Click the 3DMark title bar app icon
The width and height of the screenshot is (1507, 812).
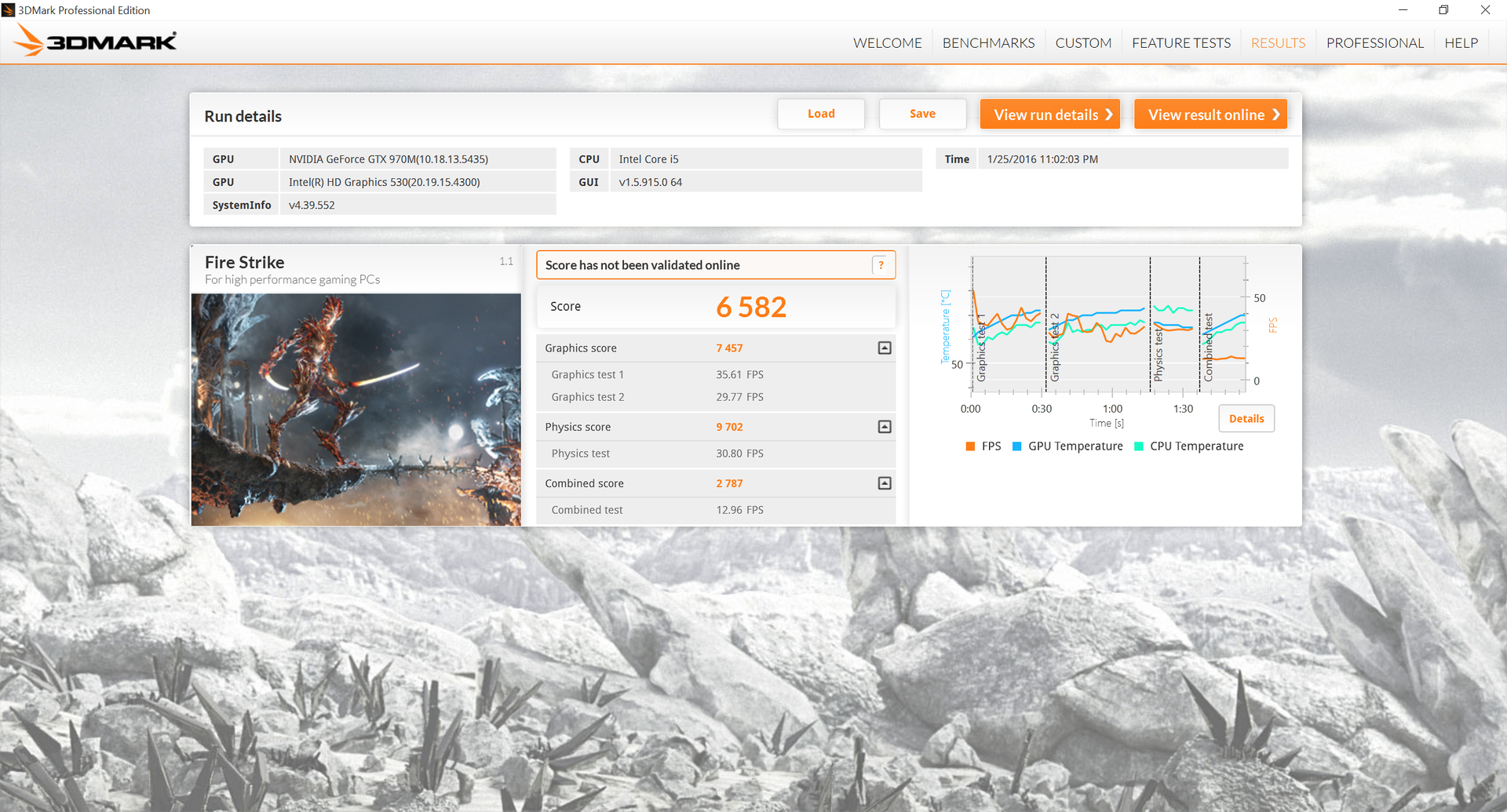8,10
